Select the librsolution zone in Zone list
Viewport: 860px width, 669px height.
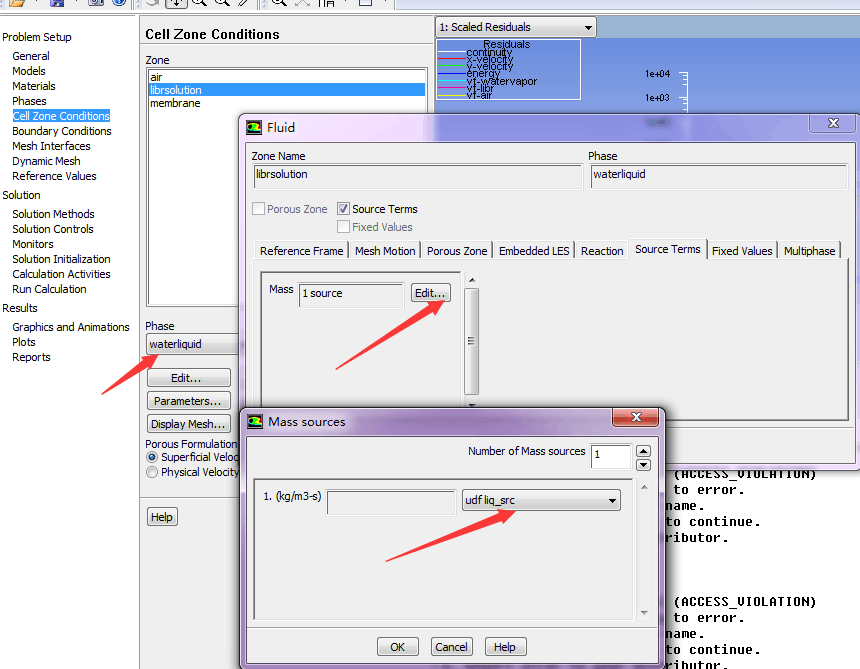[x=287, y=90]
